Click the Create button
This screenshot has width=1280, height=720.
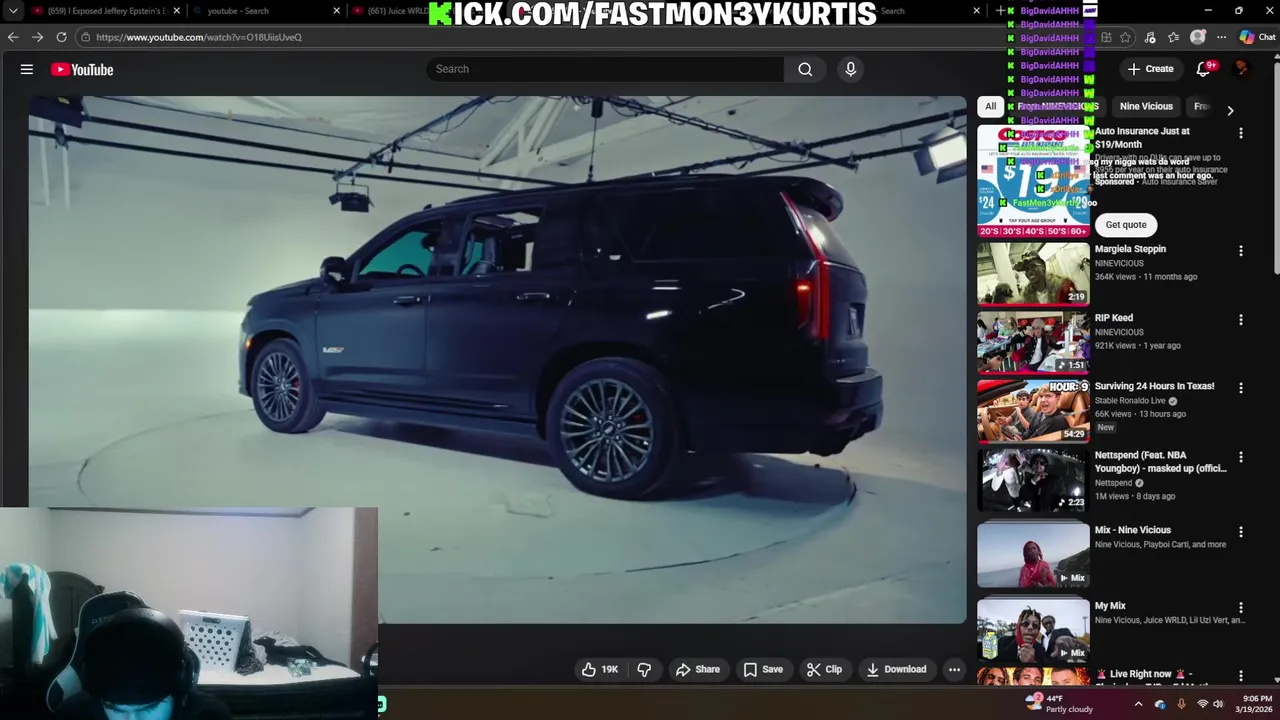pos(1151,69)
